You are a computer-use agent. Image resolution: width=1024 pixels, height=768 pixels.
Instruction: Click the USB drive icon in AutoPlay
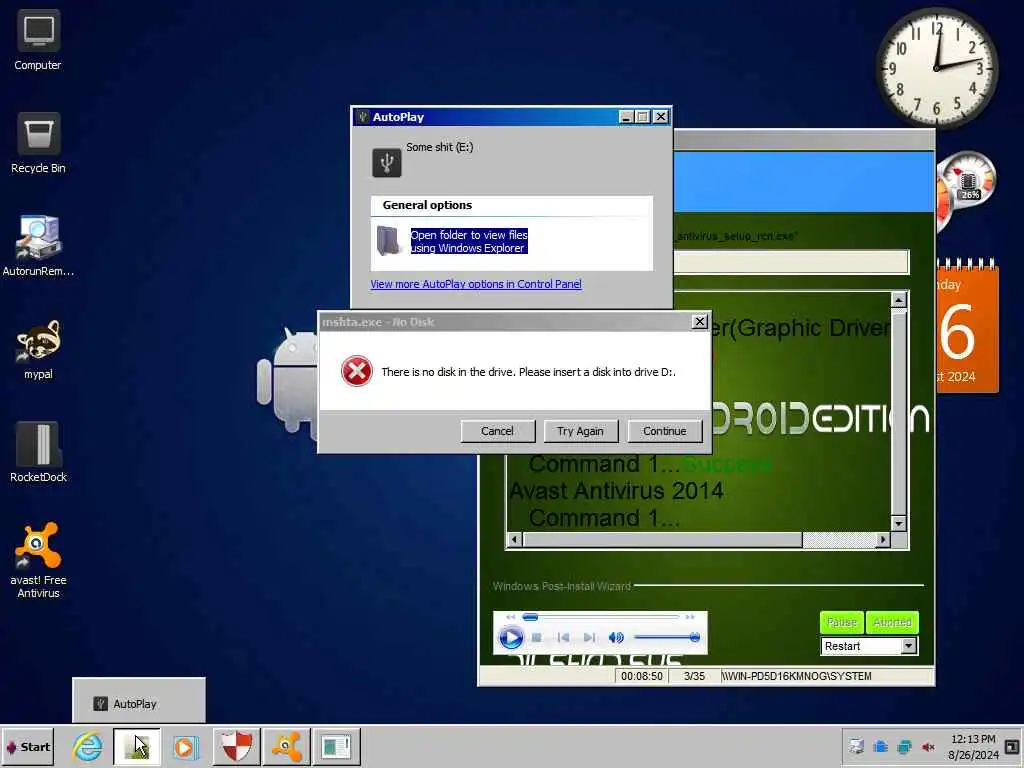click(x=387, y=162)
